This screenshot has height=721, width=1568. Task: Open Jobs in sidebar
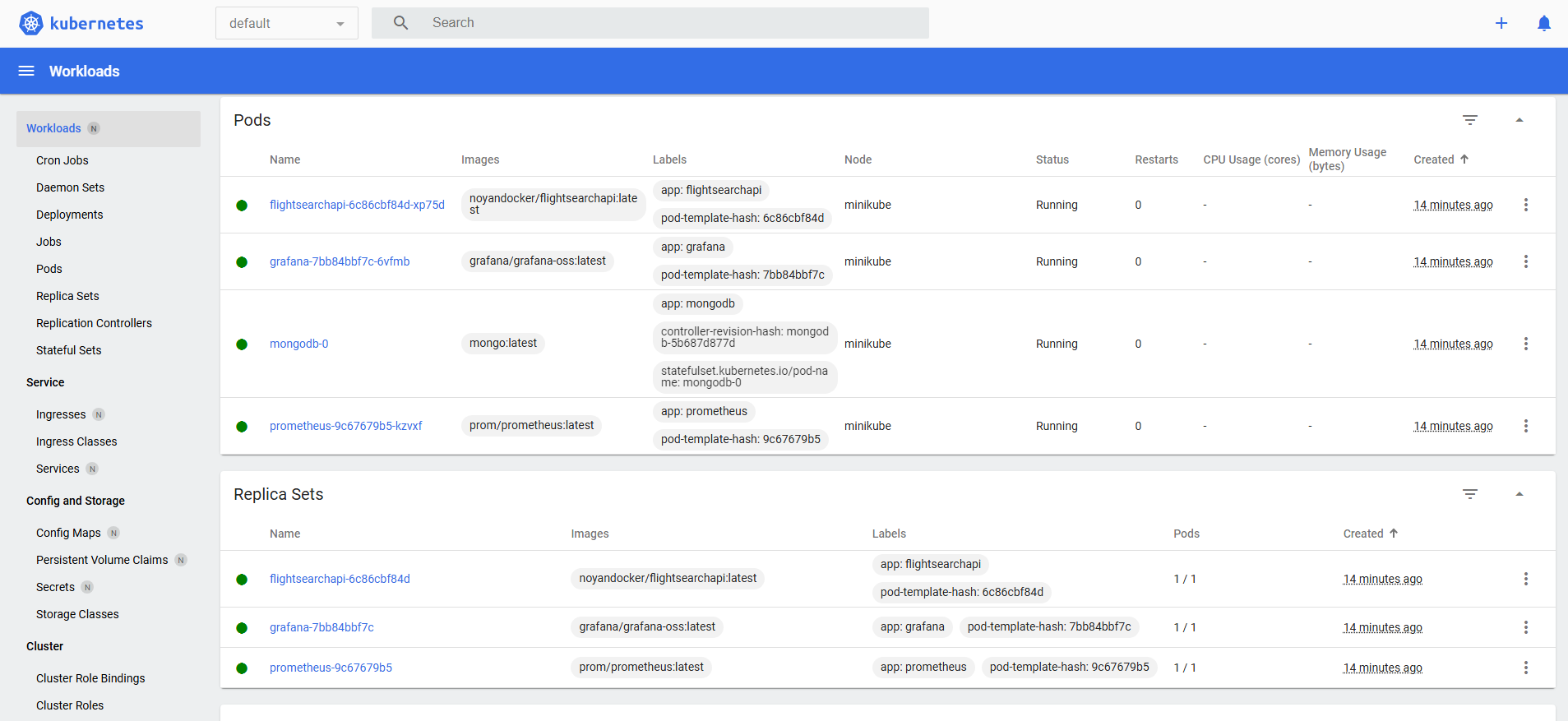click(49, 242)
